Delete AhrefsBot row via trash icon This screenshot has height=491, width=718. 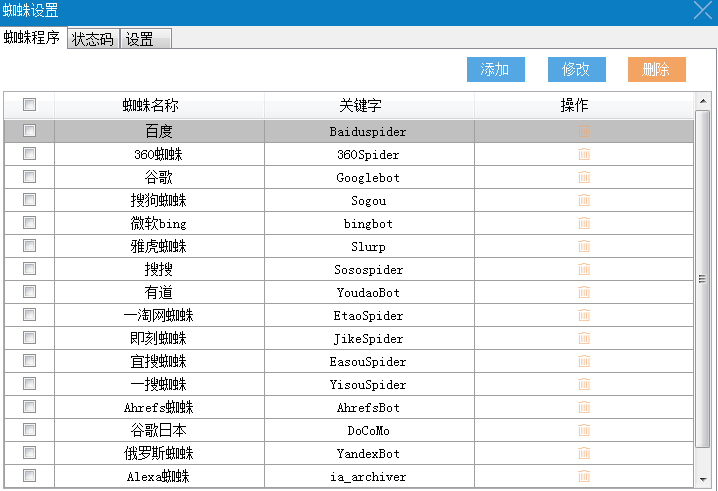coord(584,407)
